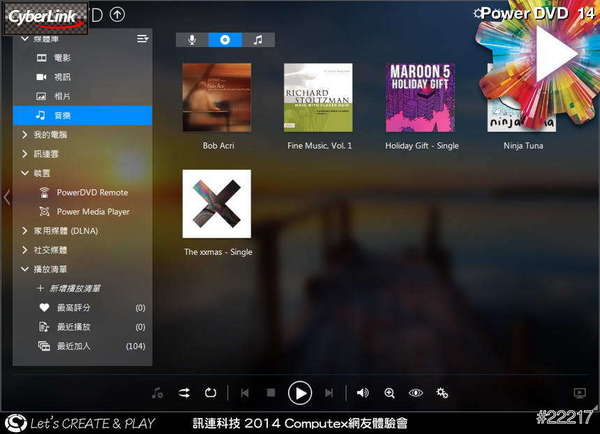Open The xxmas - Single album cover
Image resolution: width=600 pixels, height=434 pixels.
coord(217,204)
